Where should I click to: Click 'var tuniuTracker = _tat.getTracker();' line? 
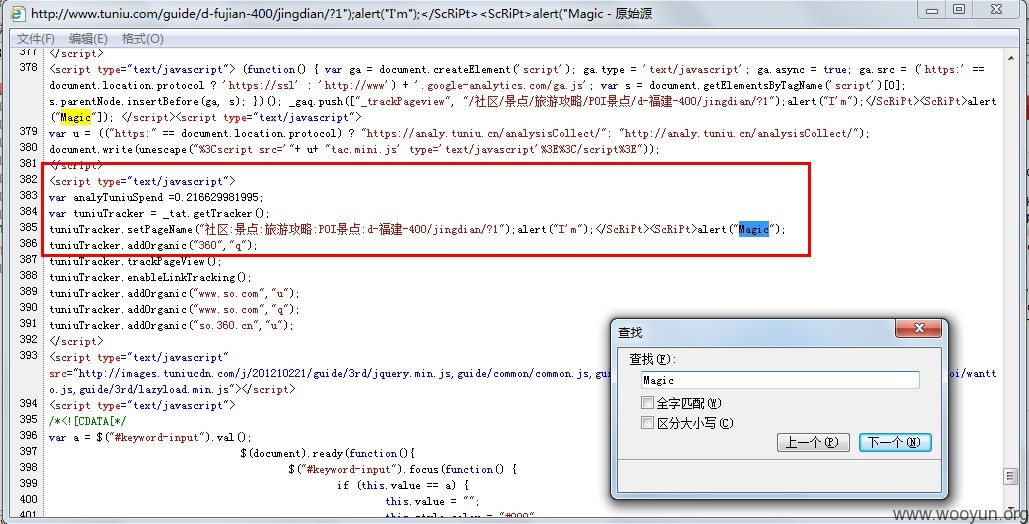tap(159, 213)
